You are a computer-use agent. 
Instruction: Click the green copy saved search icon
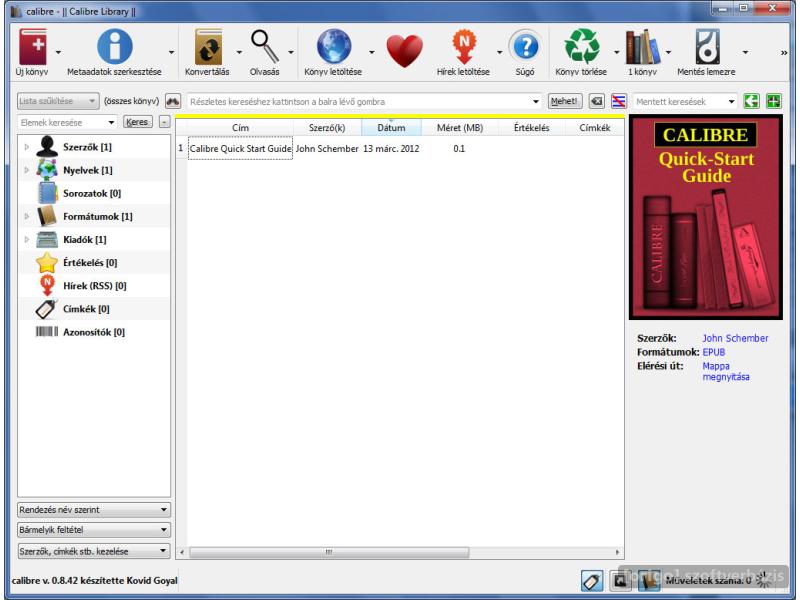tap(751, 101)
